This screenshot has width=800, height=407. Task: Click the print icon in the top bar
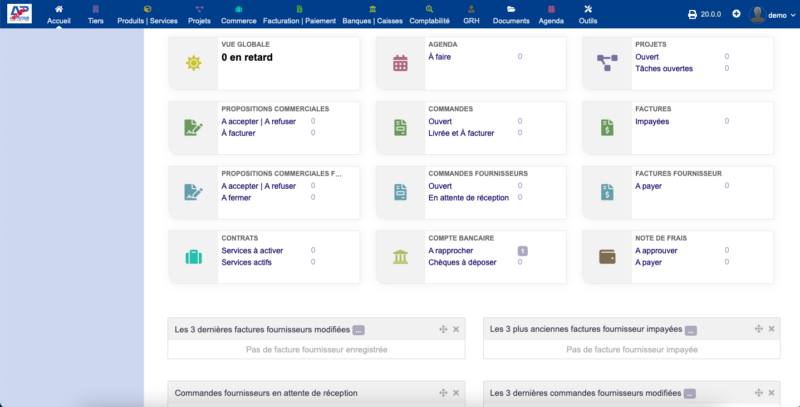(x=693, y=14)
